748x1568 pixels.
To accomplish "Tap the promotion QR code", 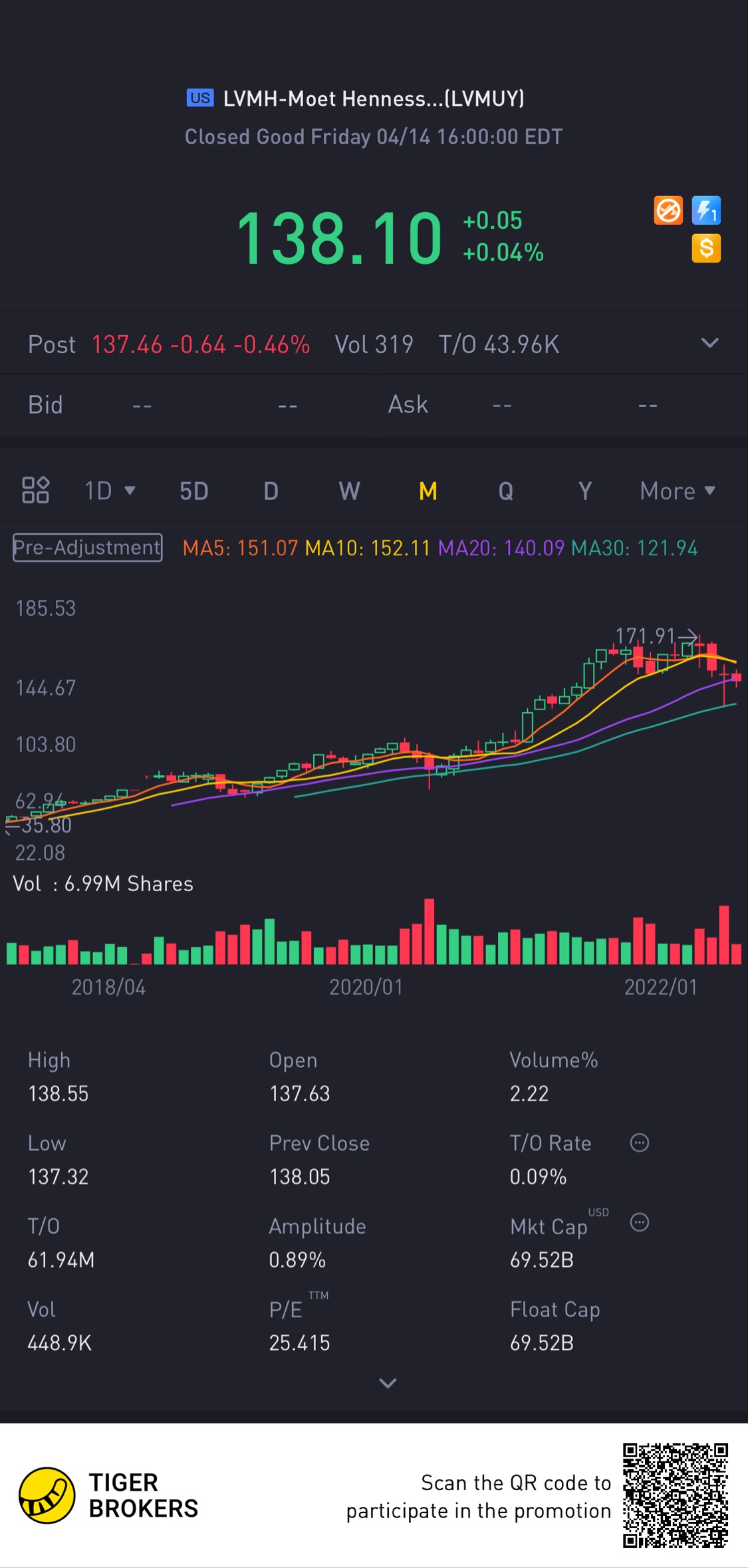I will (x=676, y=1495).
